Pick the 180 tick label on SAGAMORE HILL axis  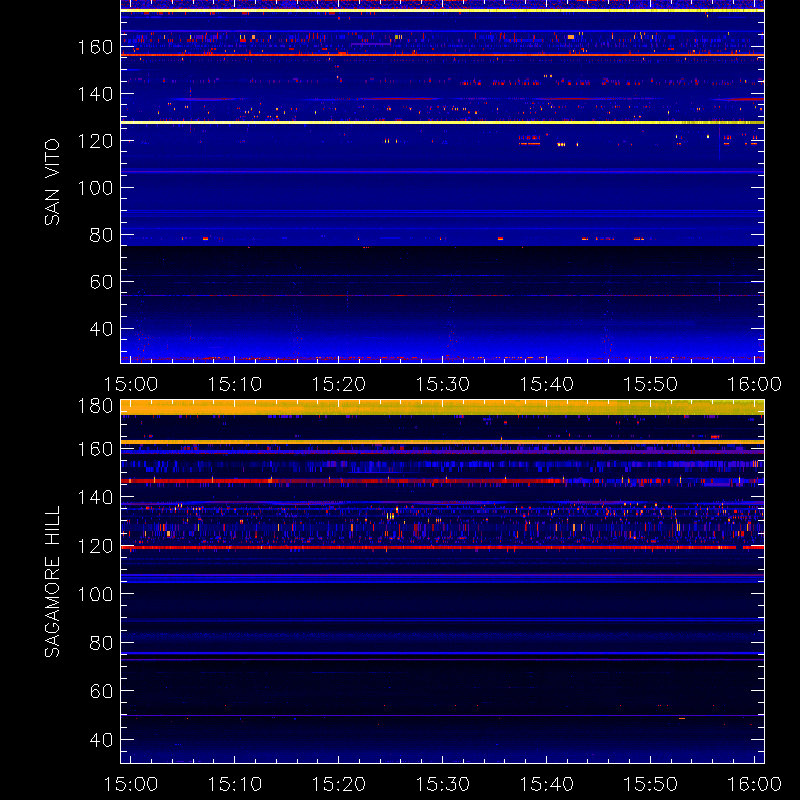click(95, 406)
